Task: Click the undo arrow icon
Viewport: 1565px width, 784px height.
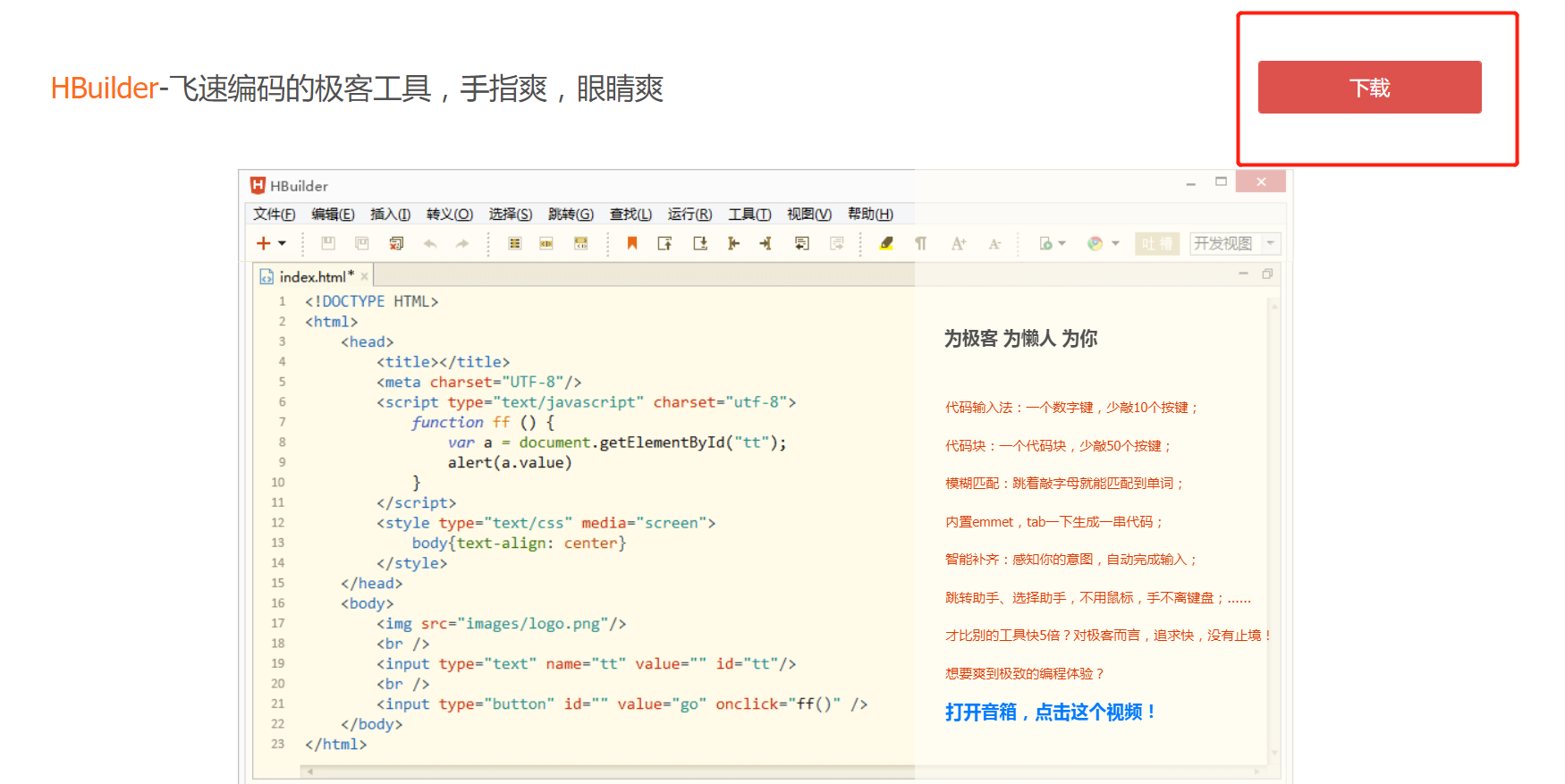Action: [430, 243]
